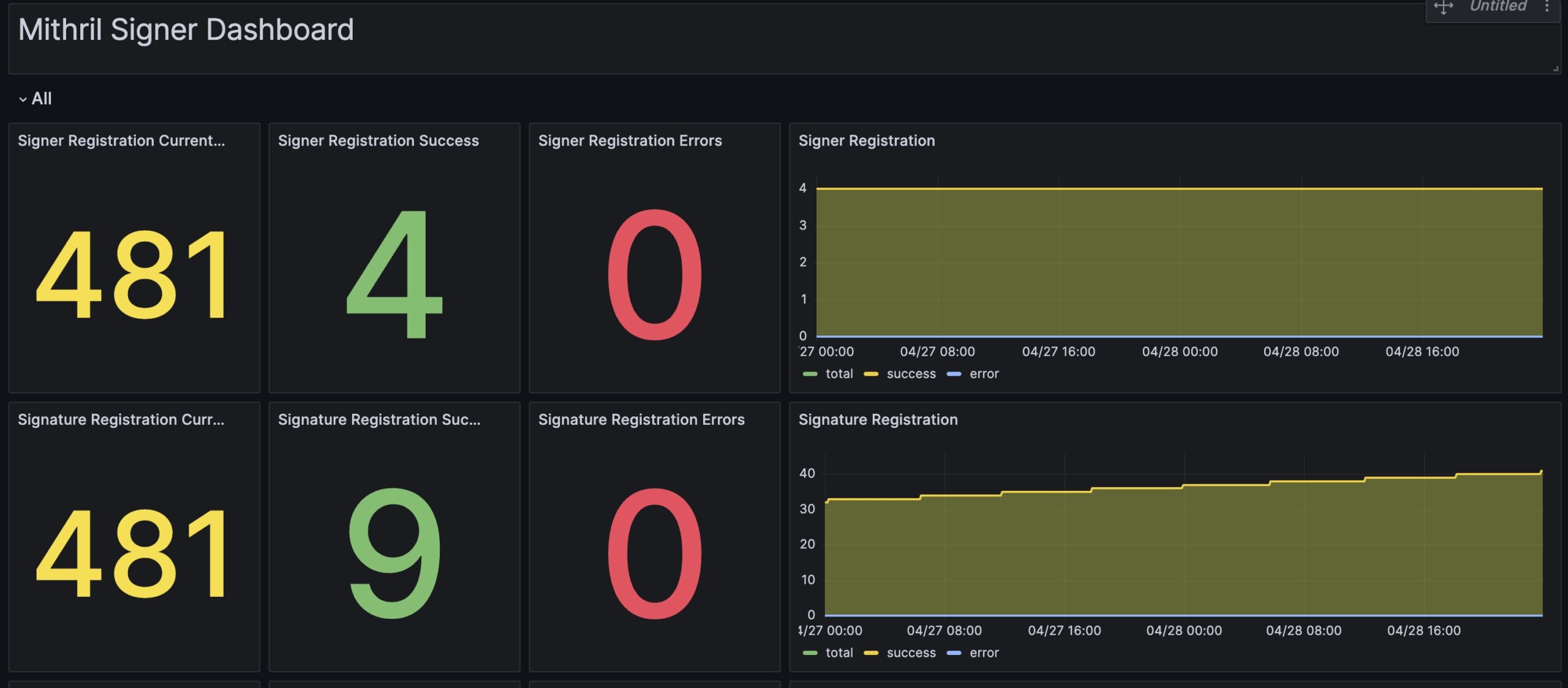
Task: Collapse the All row chevron
Action: point(23,99)
